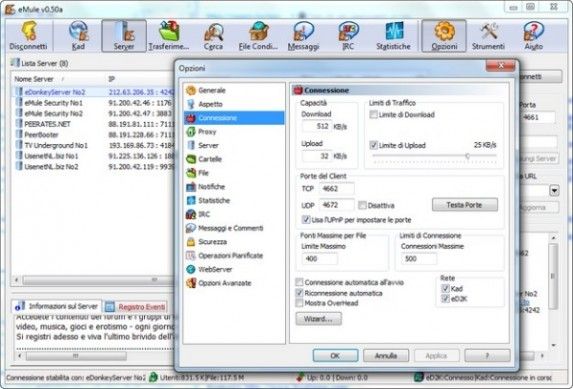573x389 pixels.
Task: Toggle the Kad network checkbox
Action: (445, 288)
